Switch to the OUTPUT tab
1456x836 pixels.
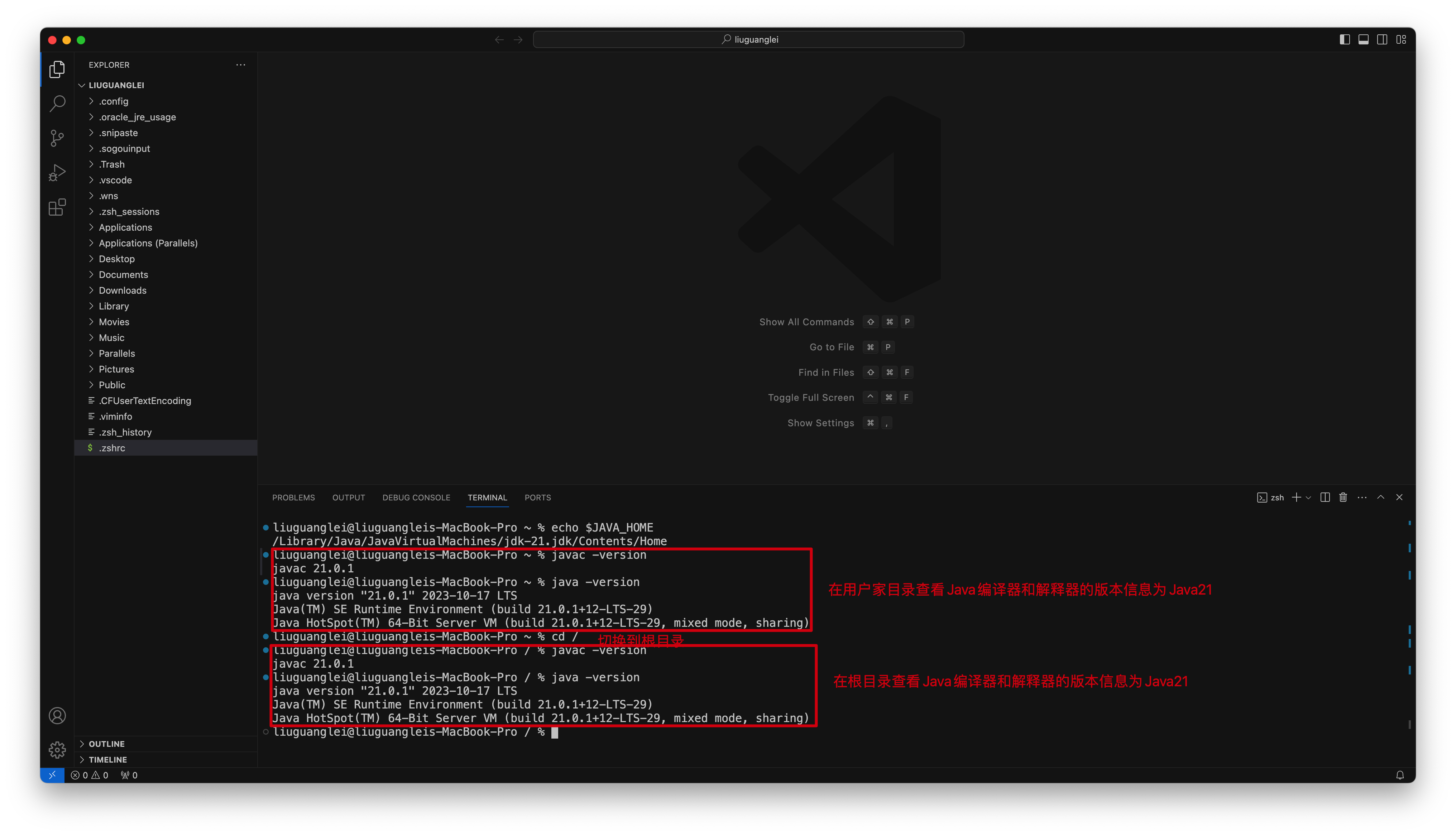[x=349, y=497]
